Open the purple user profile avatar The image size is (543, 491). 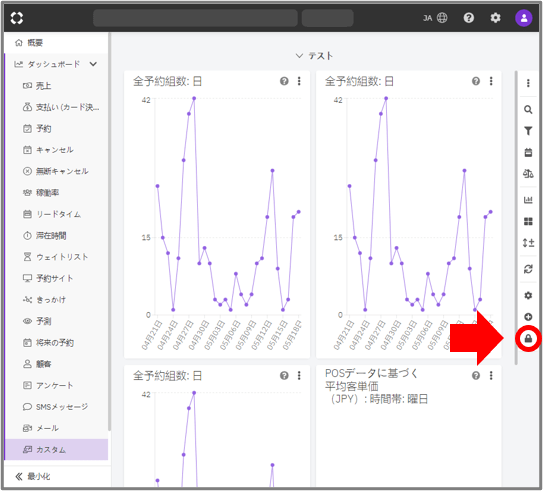tap(524, 18)
